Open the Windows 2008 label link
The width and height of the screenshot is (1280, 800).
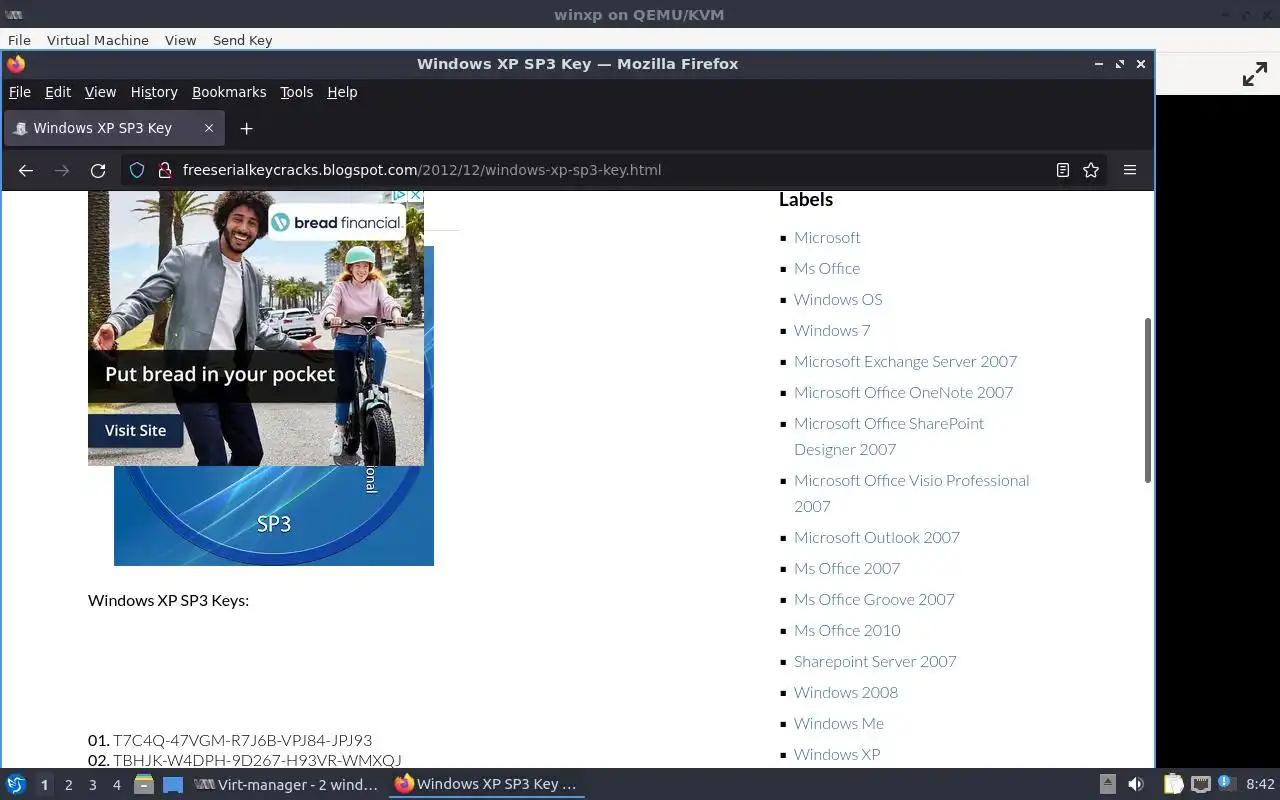coord(846,692)
